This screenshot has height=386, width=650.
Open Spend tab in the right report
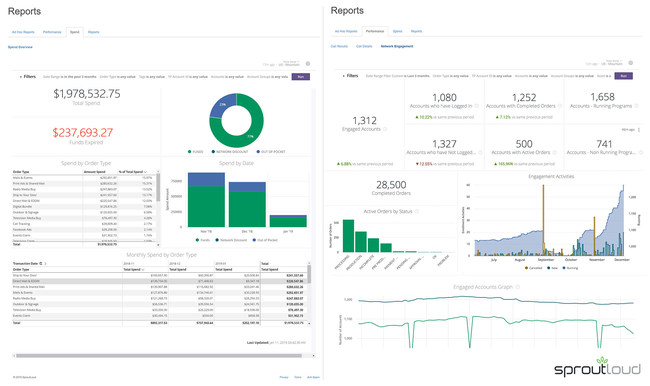398,31
